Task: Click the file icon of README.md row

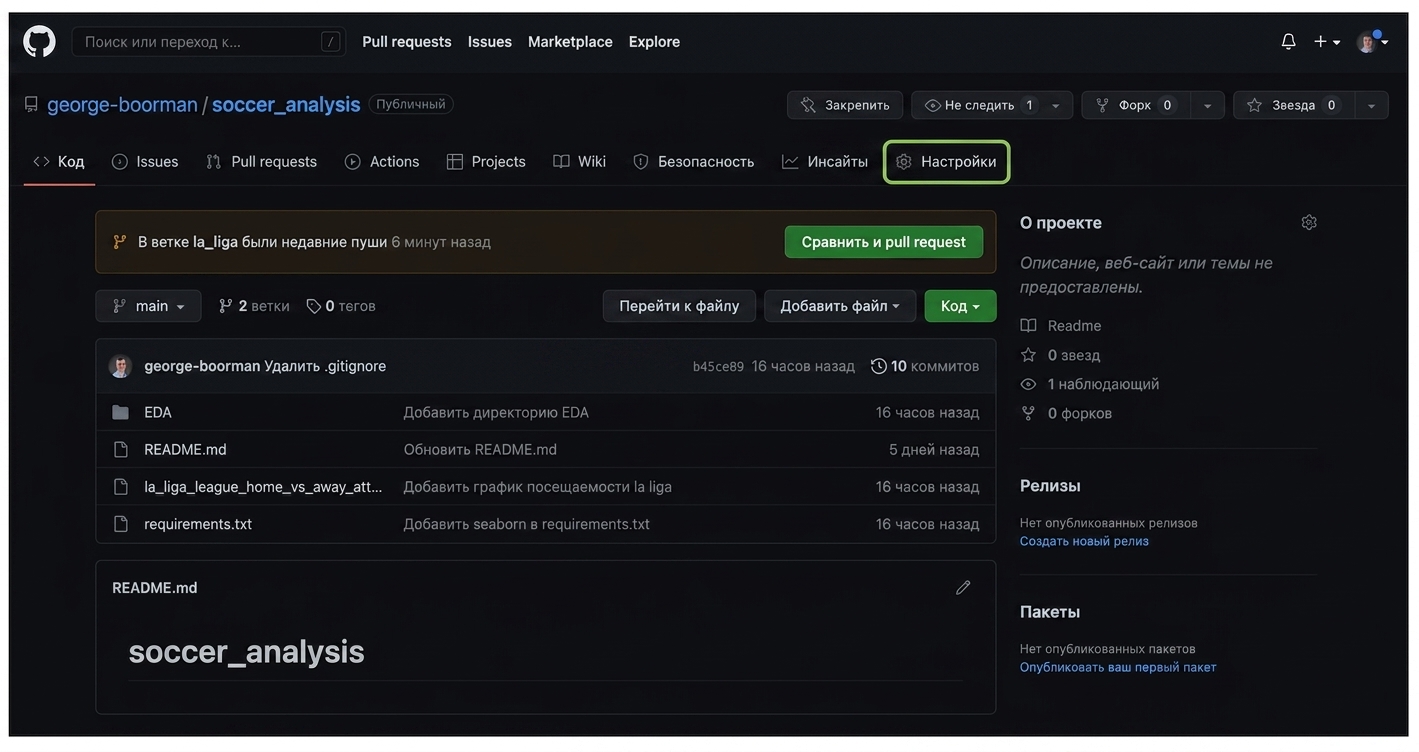Action: click(x=121, y=449)
